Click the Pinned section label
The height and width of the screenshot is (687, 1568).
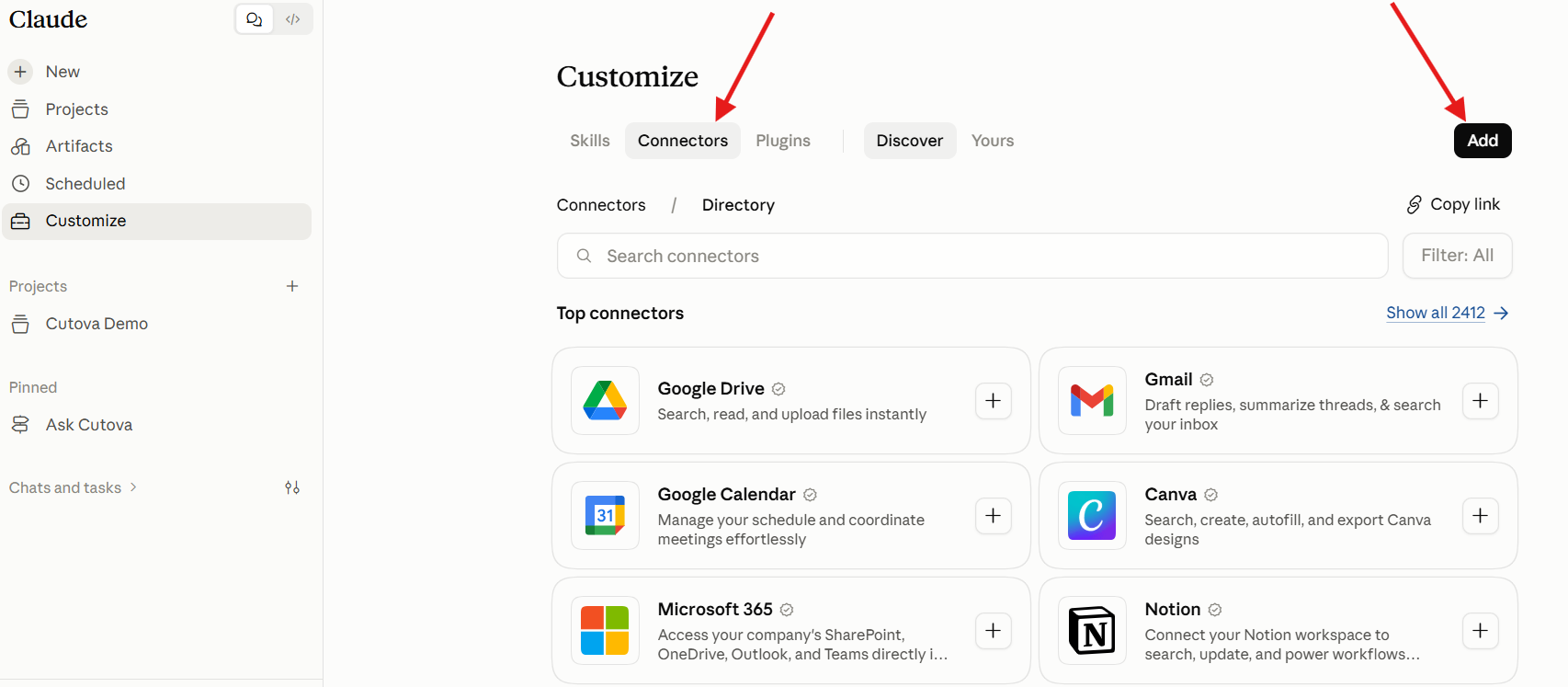tap(33, 387)
